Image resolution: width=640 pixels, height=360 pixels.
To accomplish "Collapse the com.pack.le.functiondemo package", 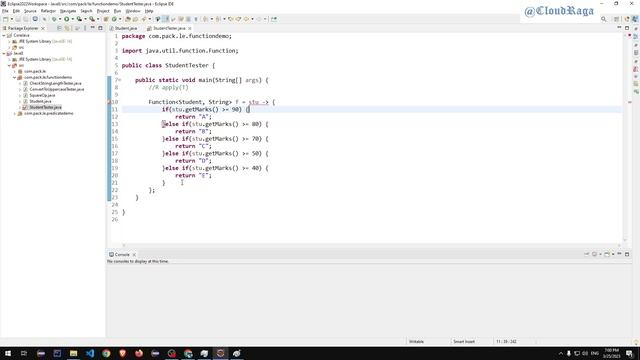I will [x=14, y=77].
